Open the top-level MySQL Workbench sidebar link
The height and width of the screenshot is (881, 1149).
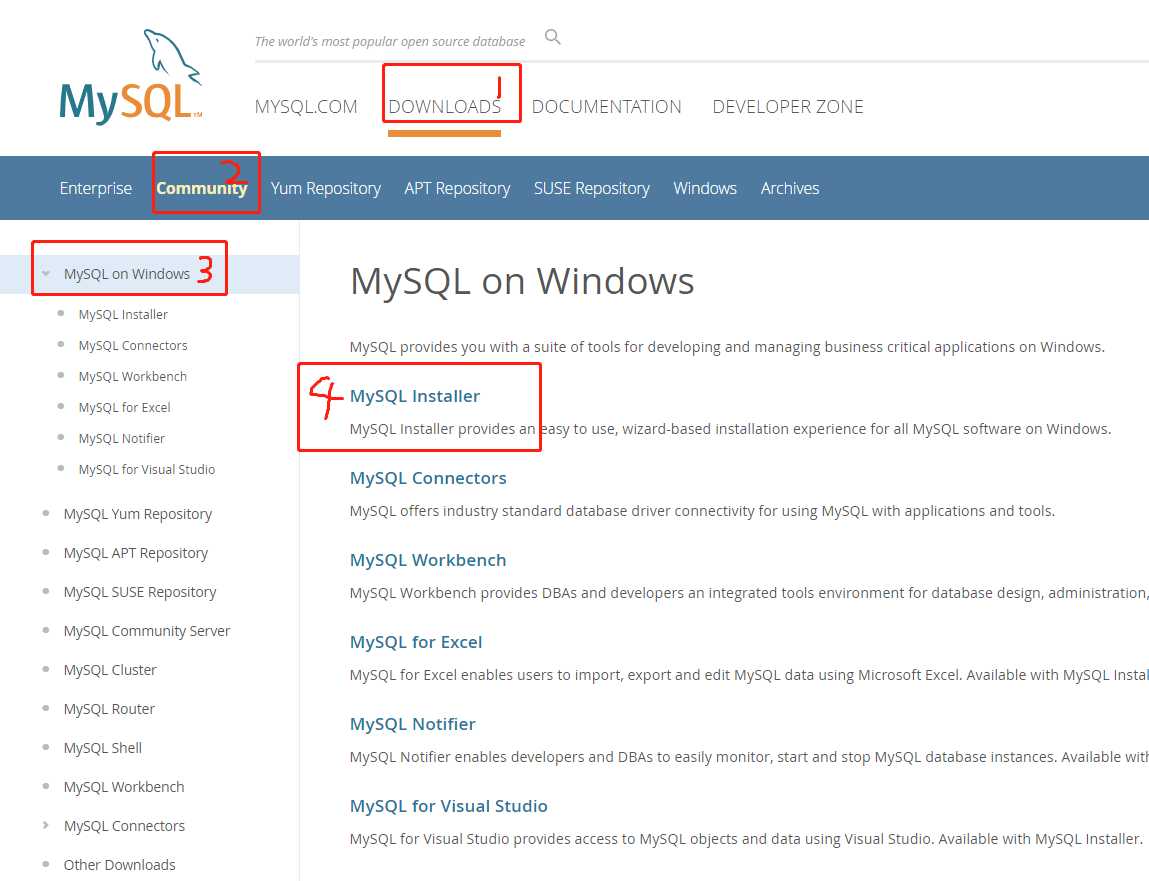[124, 786]
